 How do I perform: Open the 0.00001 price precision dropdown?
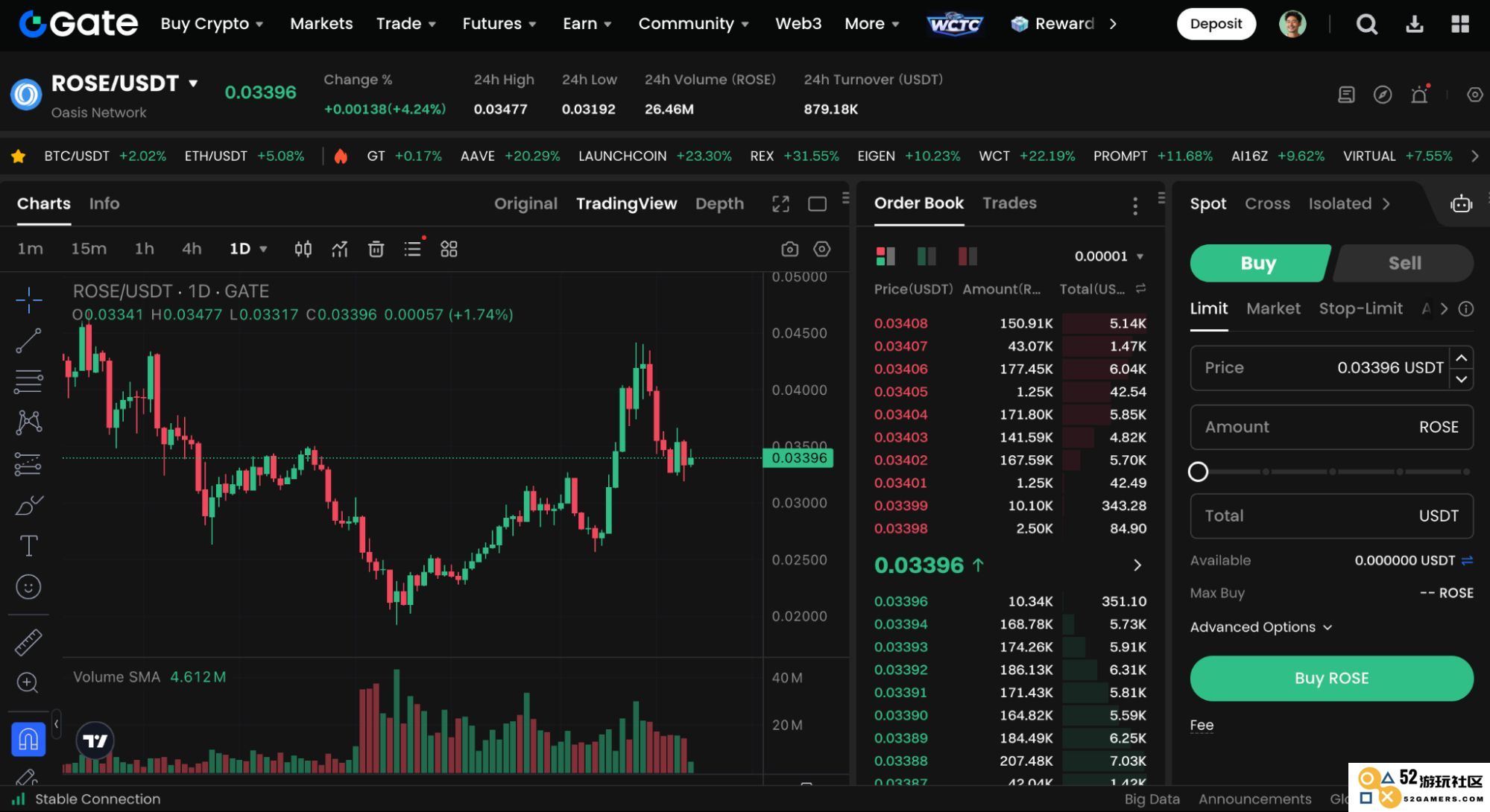click(x=1108, y=256)
